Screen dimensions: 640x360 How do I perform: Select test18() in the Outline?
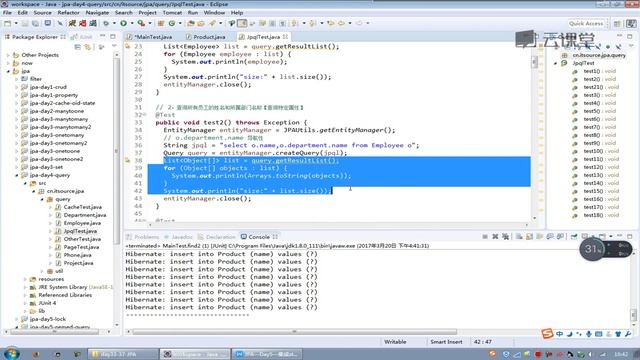point(601,215)
